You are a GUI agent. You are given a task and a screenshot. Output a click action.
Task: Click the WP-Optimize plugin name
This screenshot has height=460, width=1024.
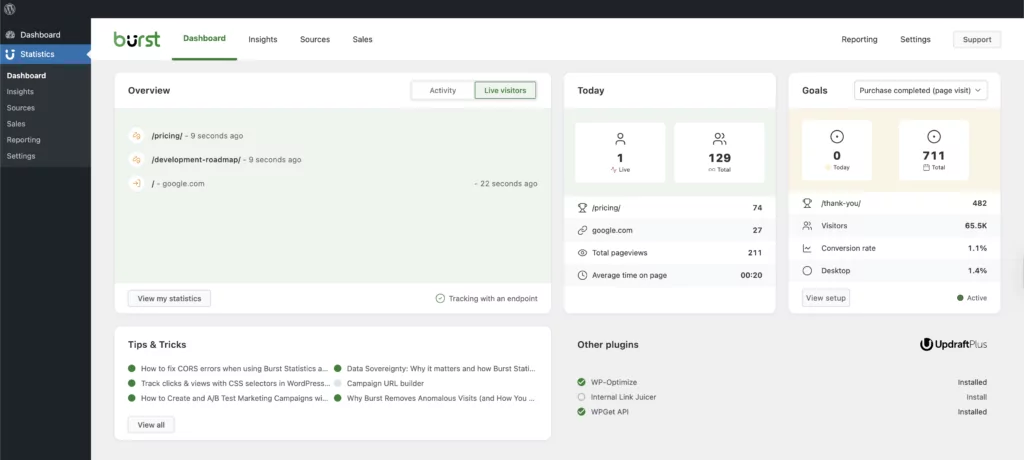pyautogui.click(x=614, y=382)
